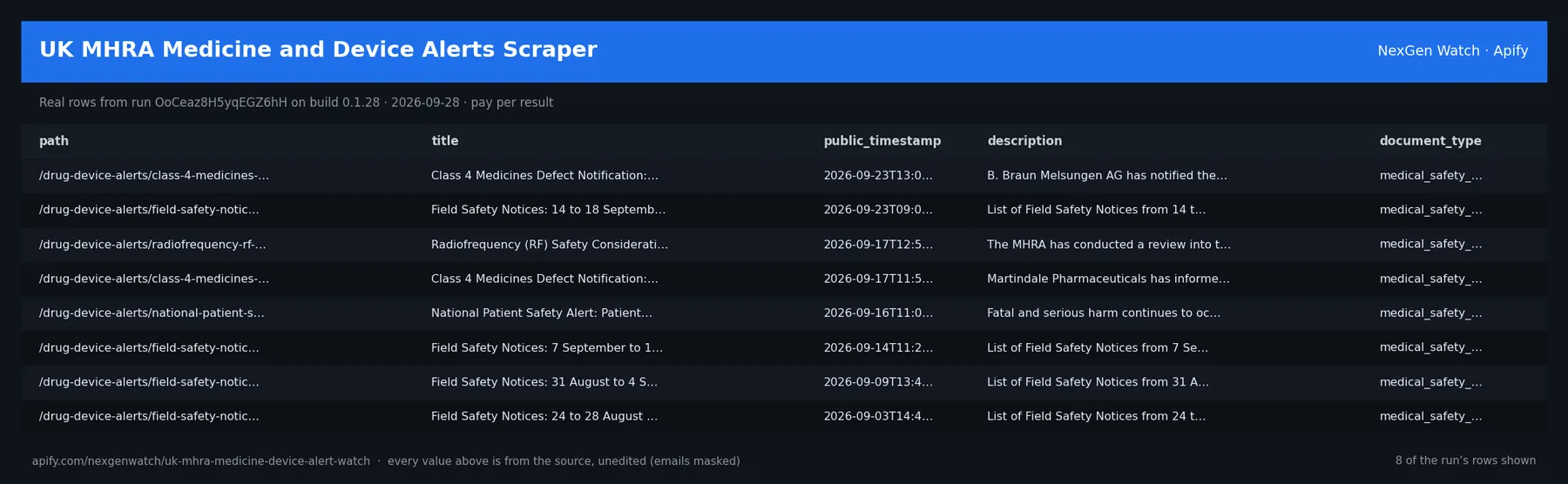This screenshot has width=1568, height=484.
Task: Click description 'List of Field Safety Notices from 24 t…'
Action: click(1097, 416)
